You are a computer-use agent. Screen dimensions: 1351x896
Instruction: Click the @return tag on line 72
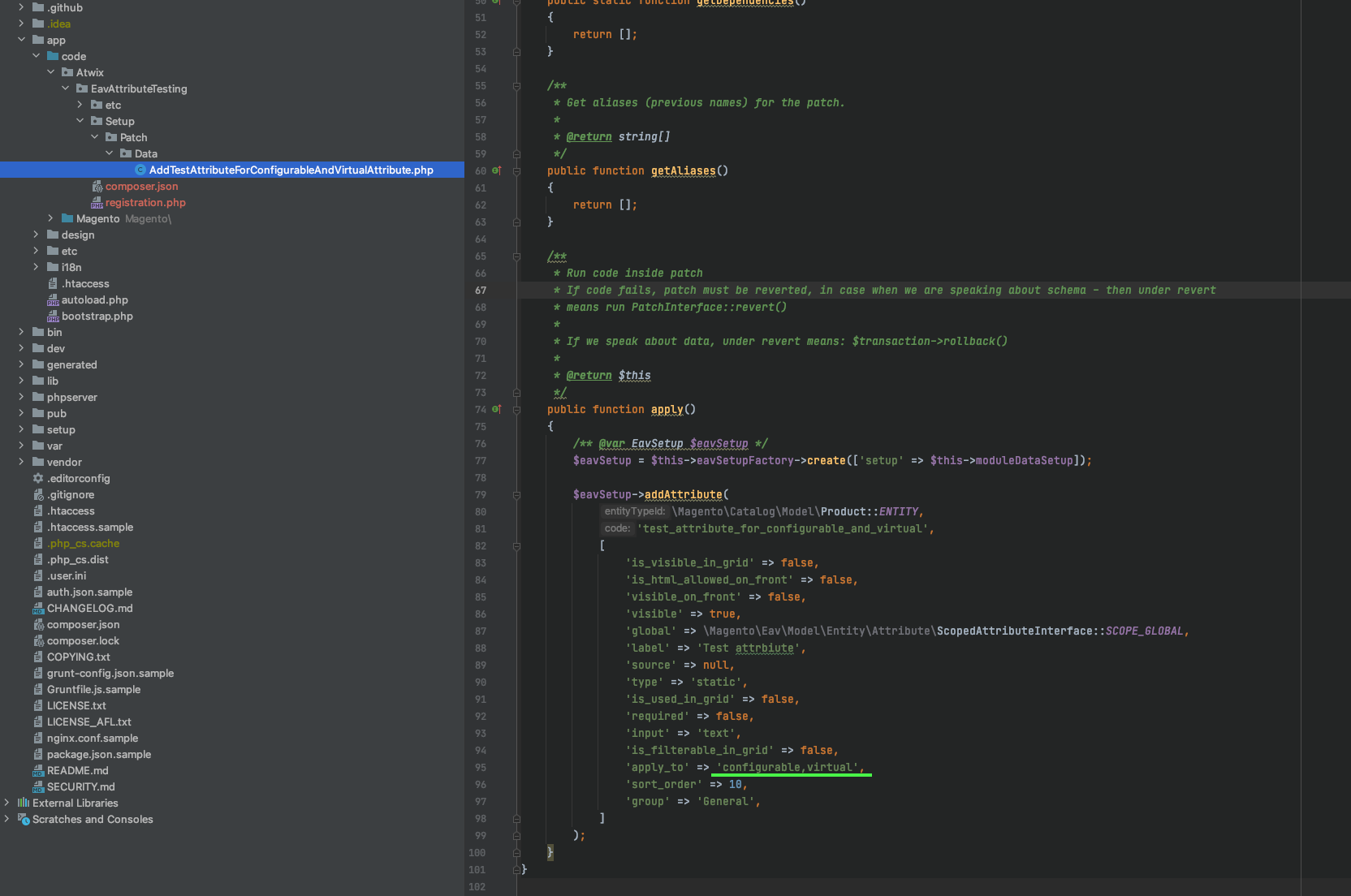pos(589,375)
